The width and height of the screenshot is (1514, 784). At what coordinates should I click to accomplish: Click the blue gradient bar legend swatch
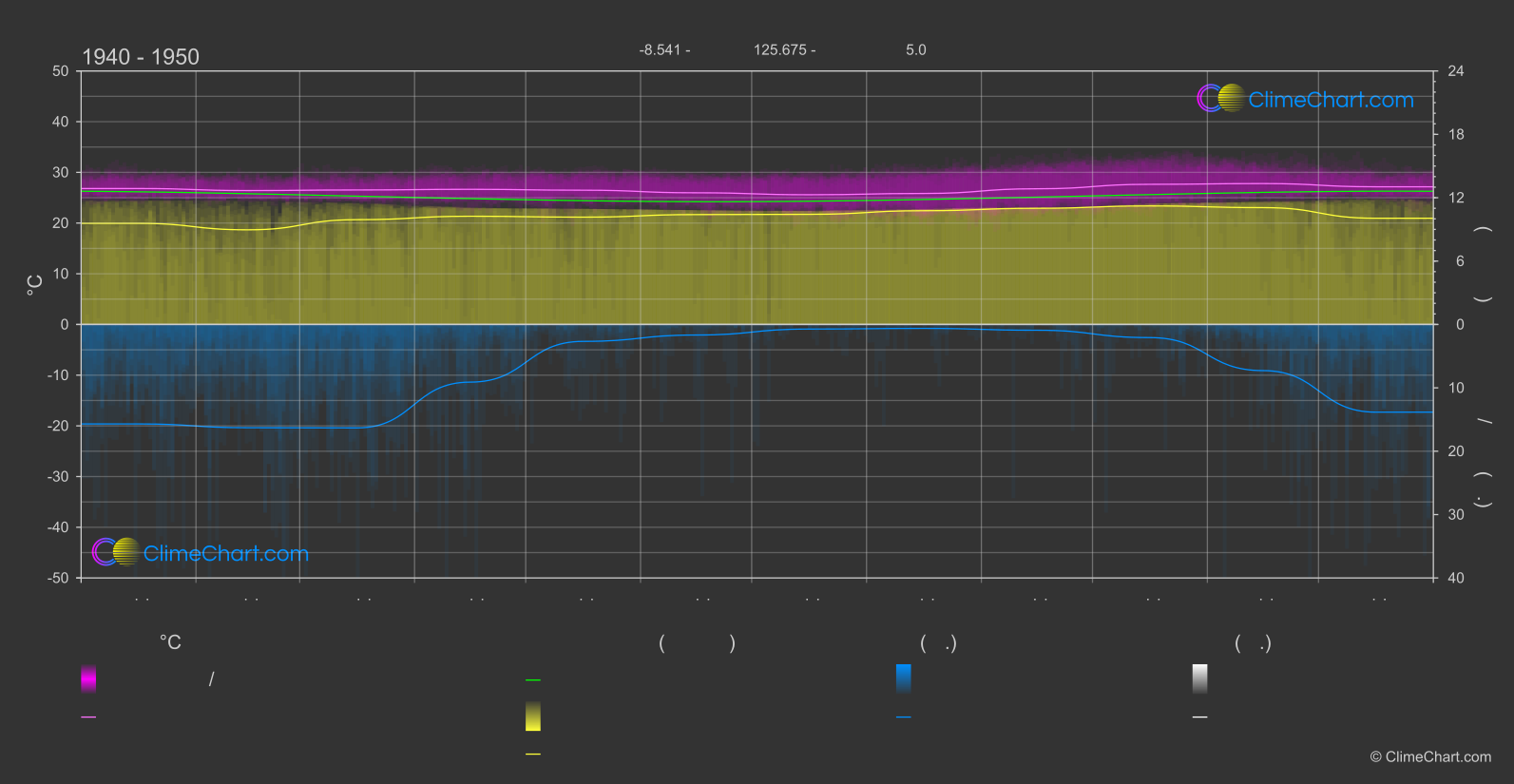pyautogui.click(x=903, y=679)
